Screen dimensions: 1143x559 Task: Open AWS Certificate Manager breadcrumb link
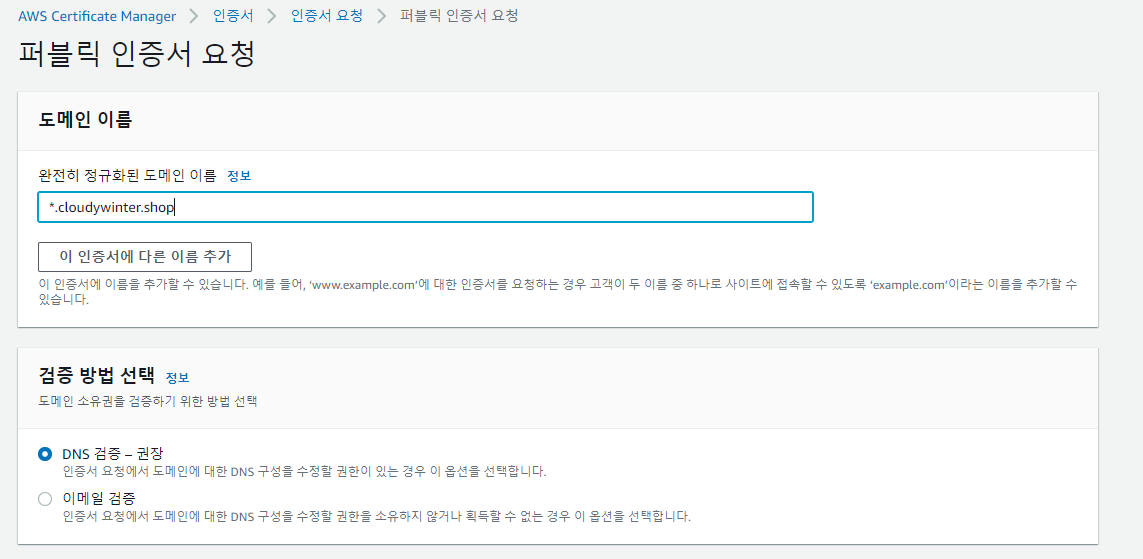pyautogui.click(x=97, y=16)
